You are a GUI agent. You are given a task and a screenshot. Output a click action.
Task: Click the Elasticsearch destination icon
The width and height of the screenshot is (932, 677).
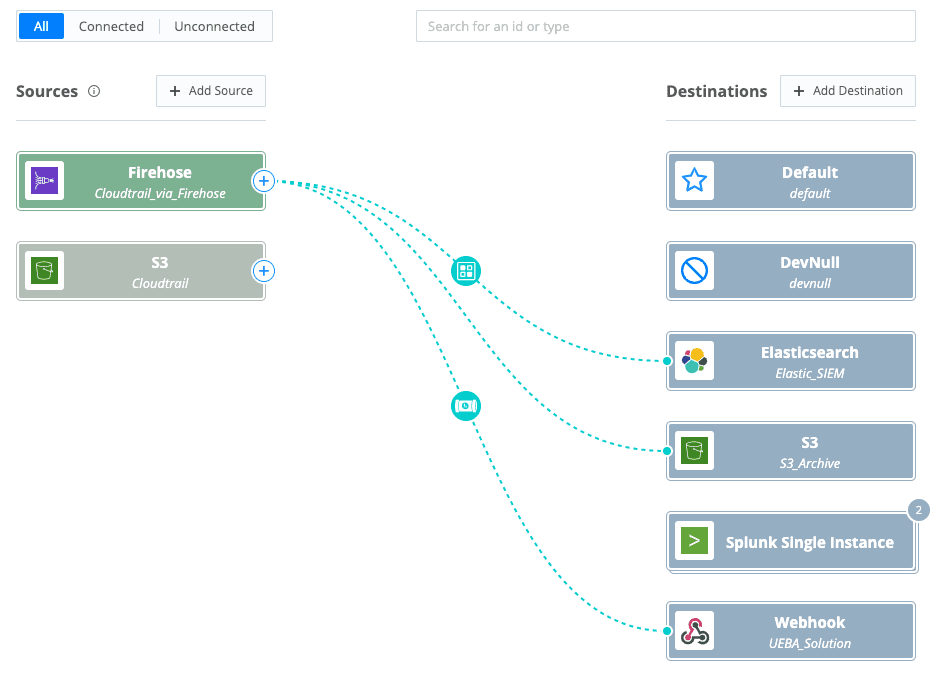[694, 361]
